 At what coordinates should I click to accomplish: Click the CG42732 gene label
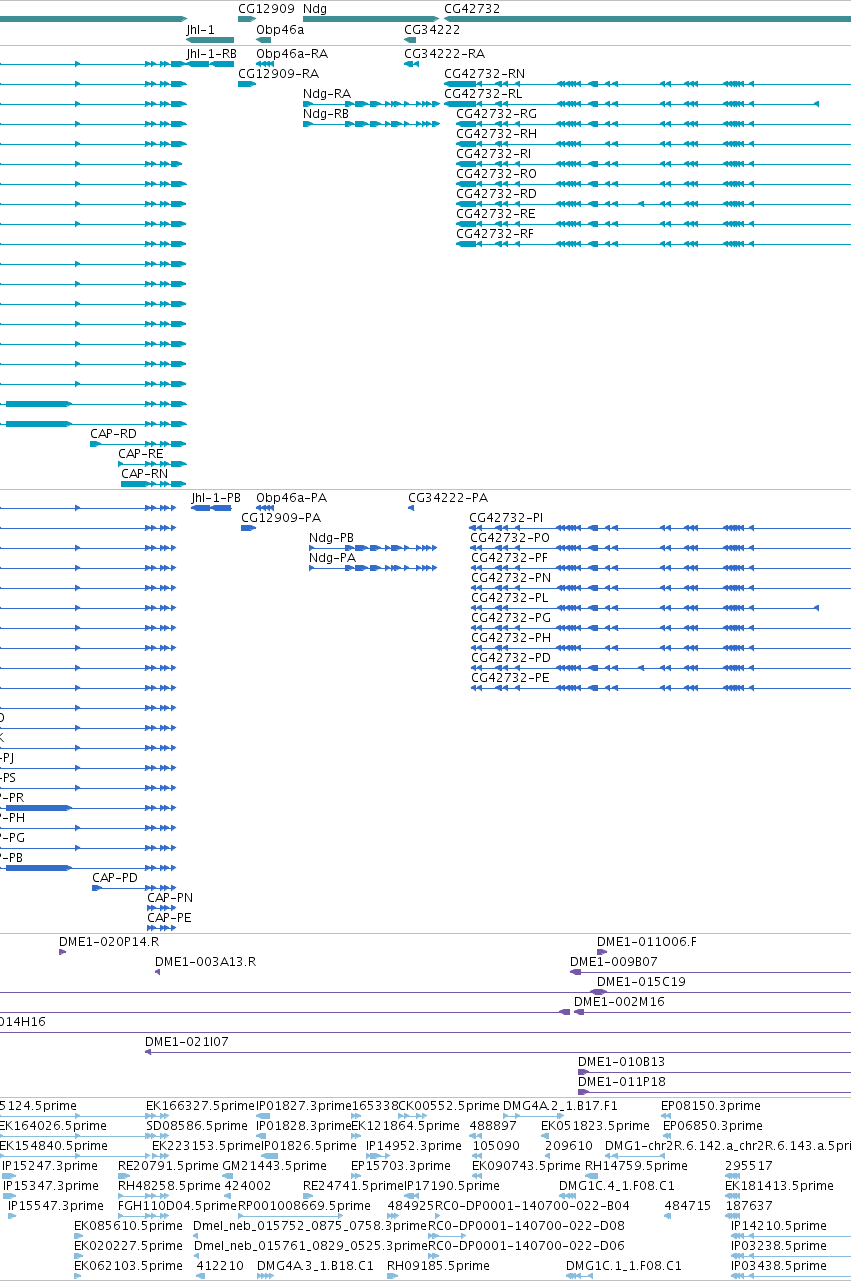pos(472,8)
